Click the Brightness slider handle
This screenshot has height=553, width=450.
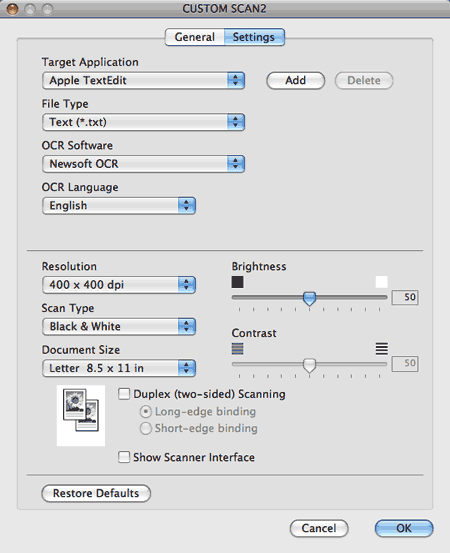pyautogui.click(x=309, y=298)
